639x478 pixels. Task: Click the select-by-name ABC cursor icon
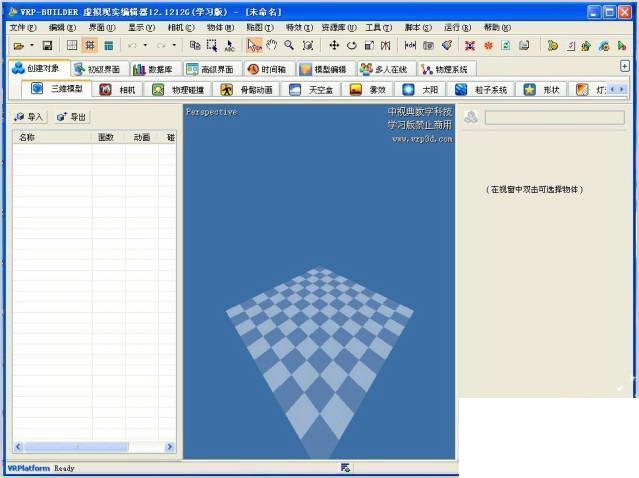tap(229, 45)
